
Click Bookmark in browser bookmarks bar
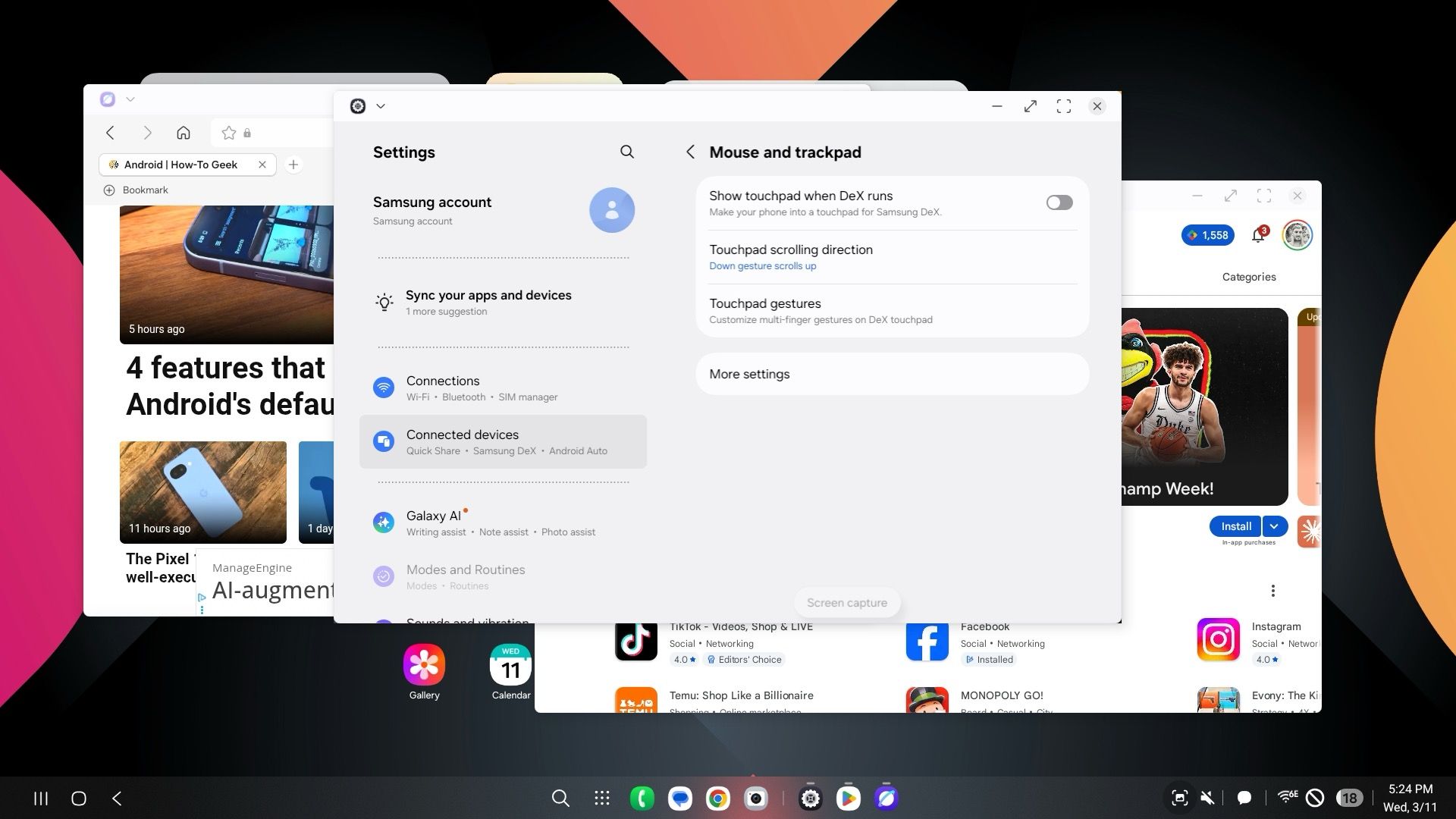click(136, 190)
